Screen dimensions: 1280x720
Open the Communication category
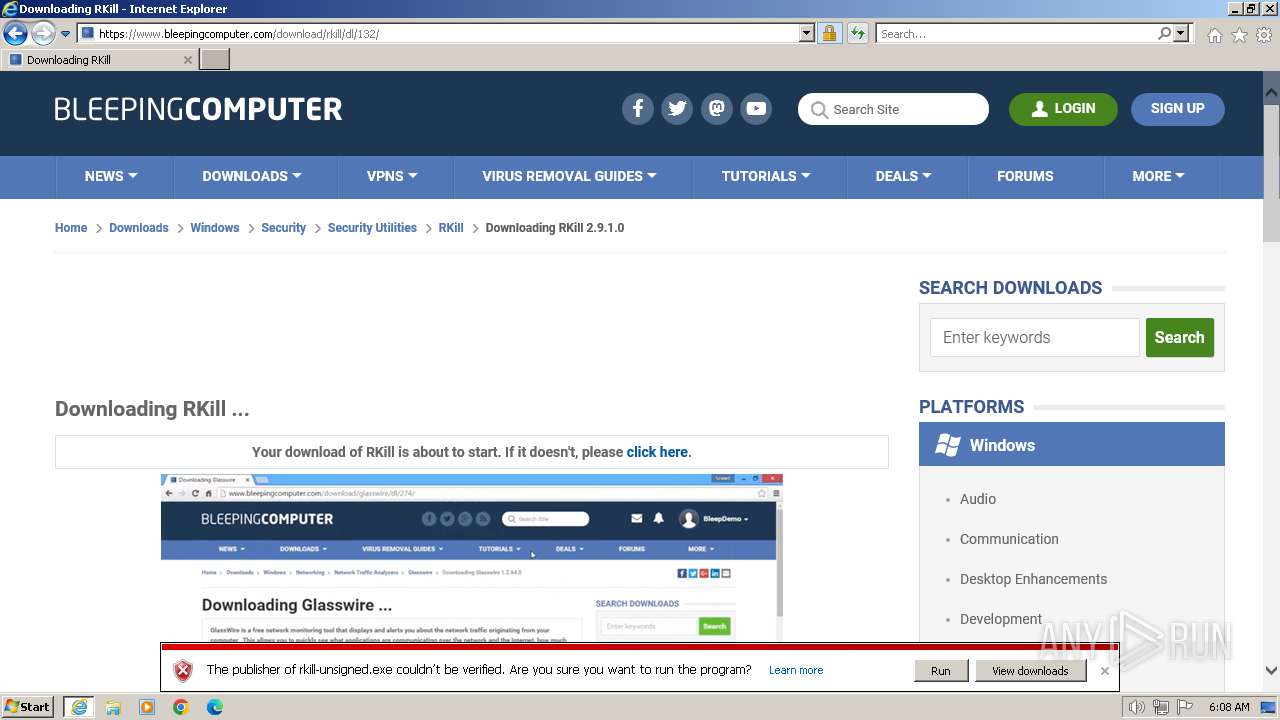coord(1009,539)
